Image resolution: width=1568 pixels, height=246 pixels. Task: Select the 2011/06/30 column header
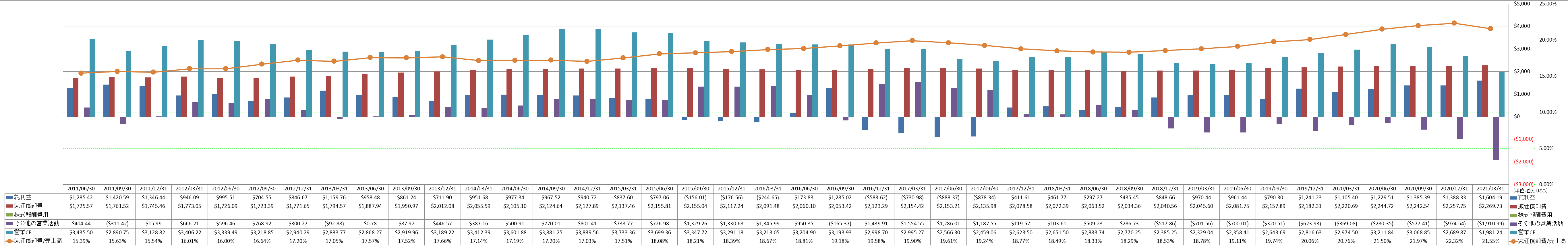[x=81, y=189]
